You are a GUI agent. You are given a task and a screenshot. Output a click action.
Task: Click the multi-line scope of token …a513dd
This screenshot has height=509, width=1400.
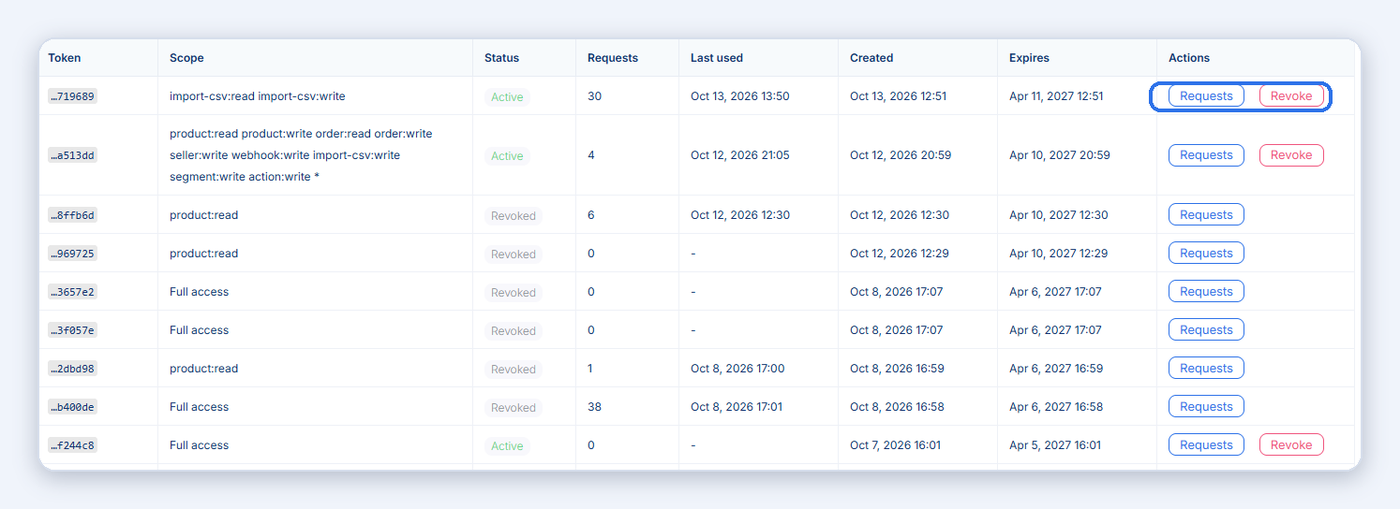click(301, 155)
